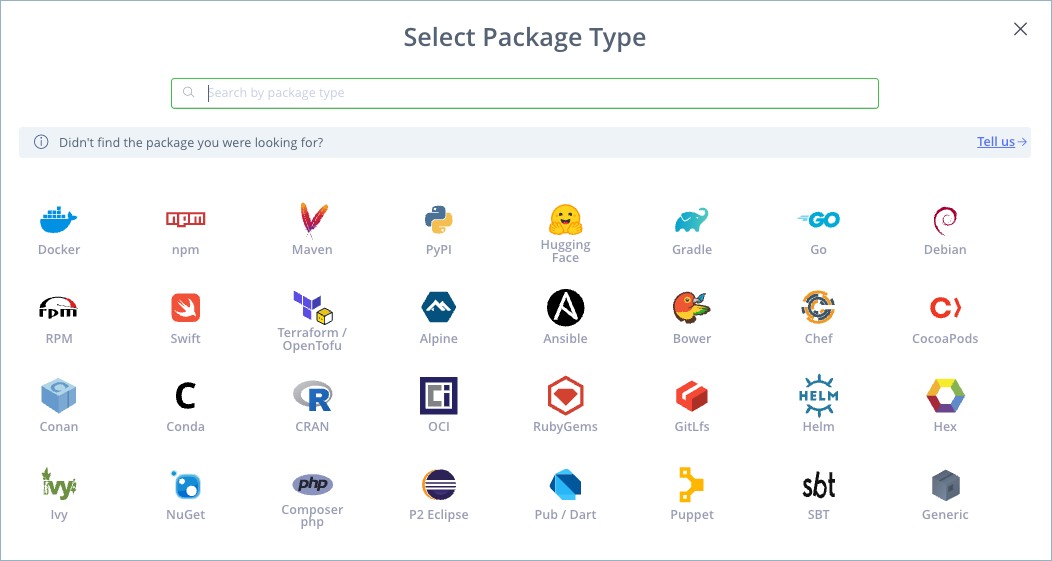Choose the RubyGems gem icon

coord(566,396)
